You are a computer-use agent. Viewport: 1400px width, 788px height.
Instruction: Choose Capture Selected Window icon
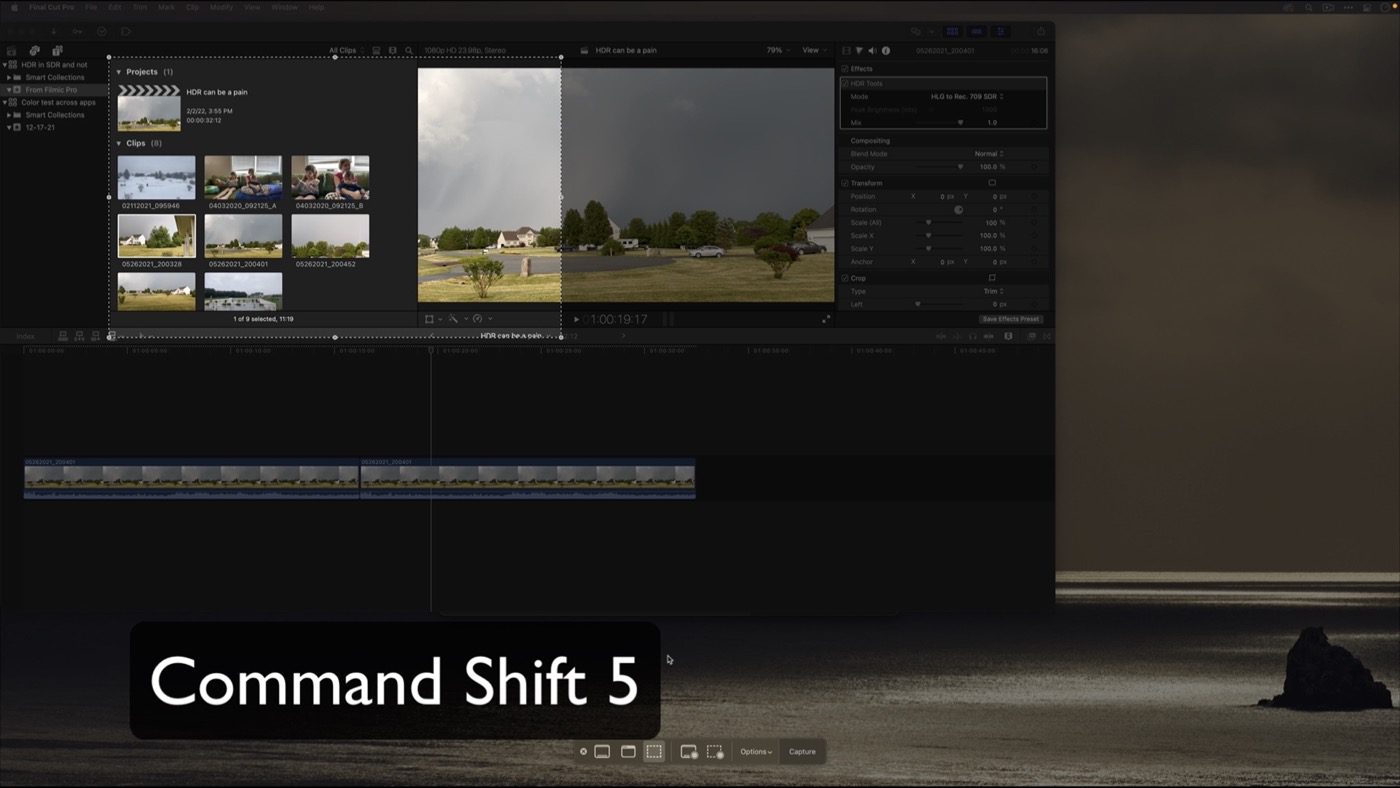click(x=628, y=752)
